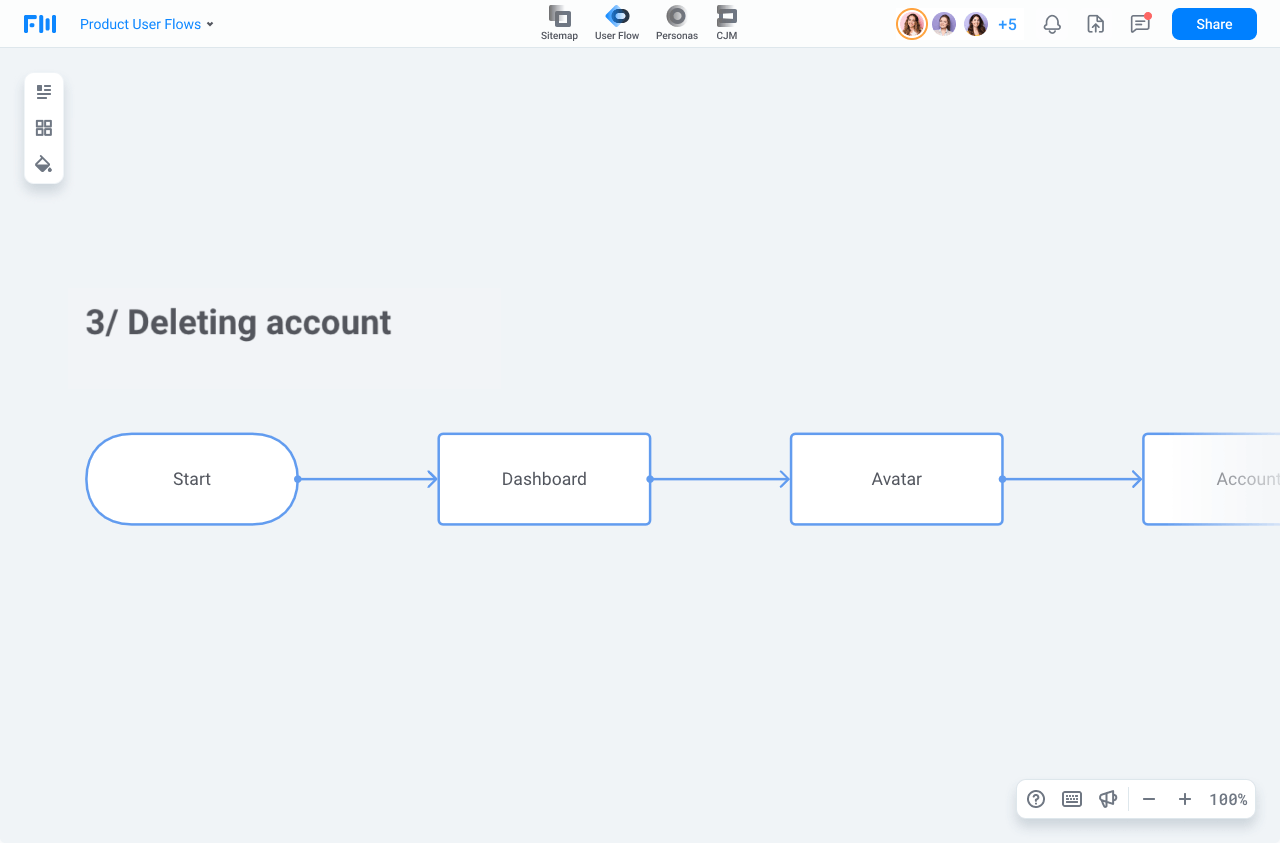Click the FlowMapp logo icon
Viewport: 1280px width, 843px height.
(x=40, y=24)
